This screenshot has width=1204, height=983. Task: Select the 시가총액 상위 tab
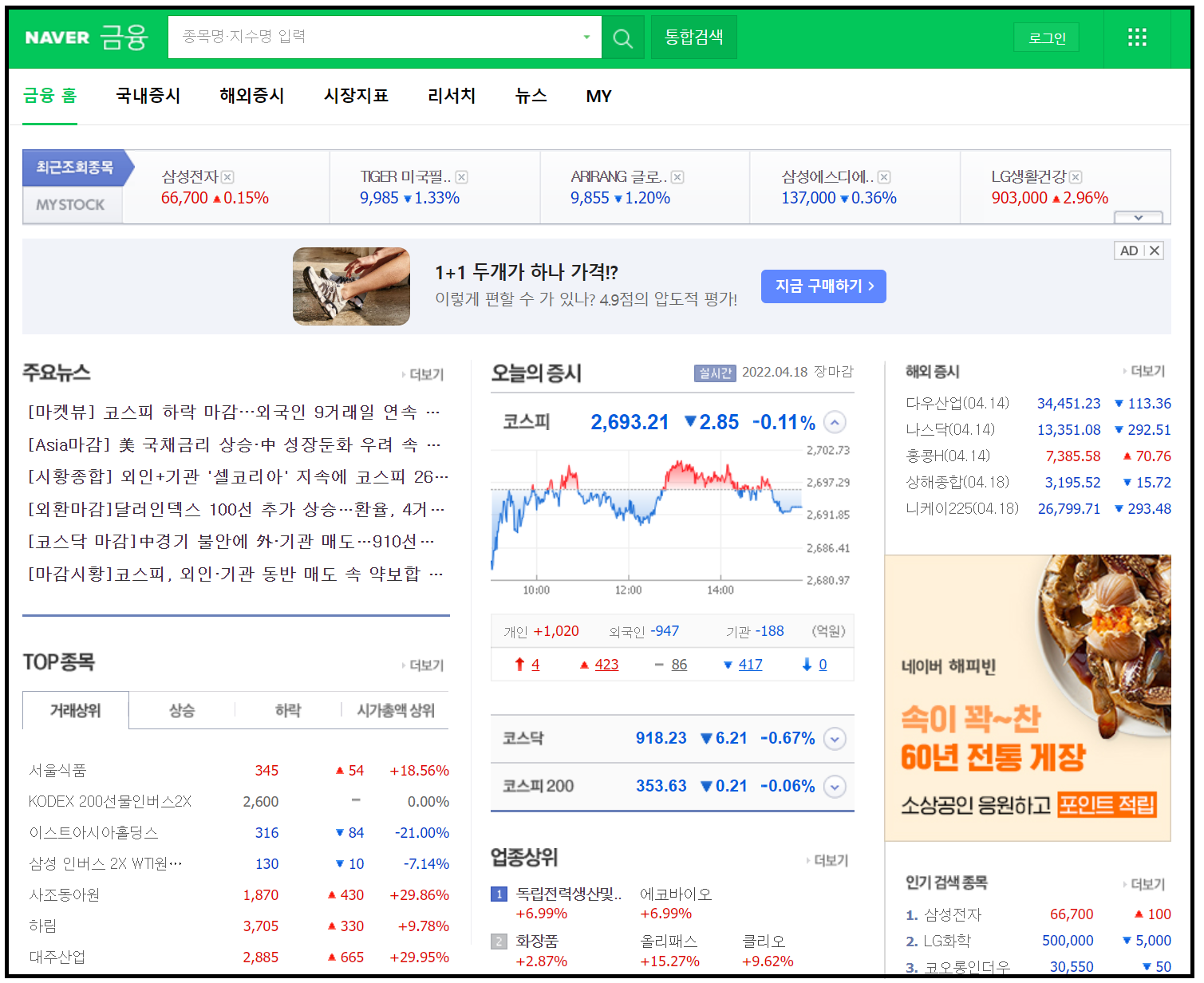pyautogui.click(x=396, y=710)
